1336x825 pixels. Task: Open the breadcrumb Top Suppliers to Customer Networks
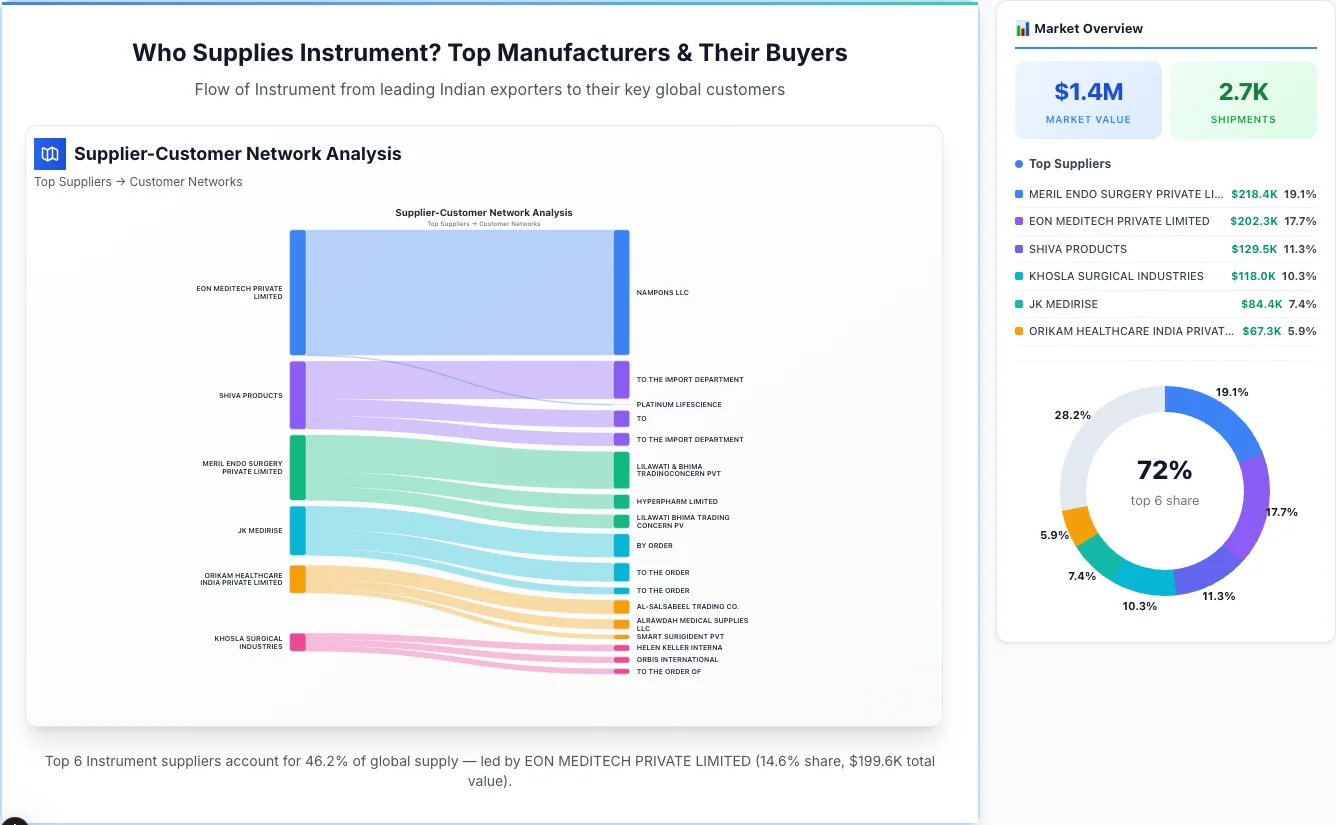point(138,181)
